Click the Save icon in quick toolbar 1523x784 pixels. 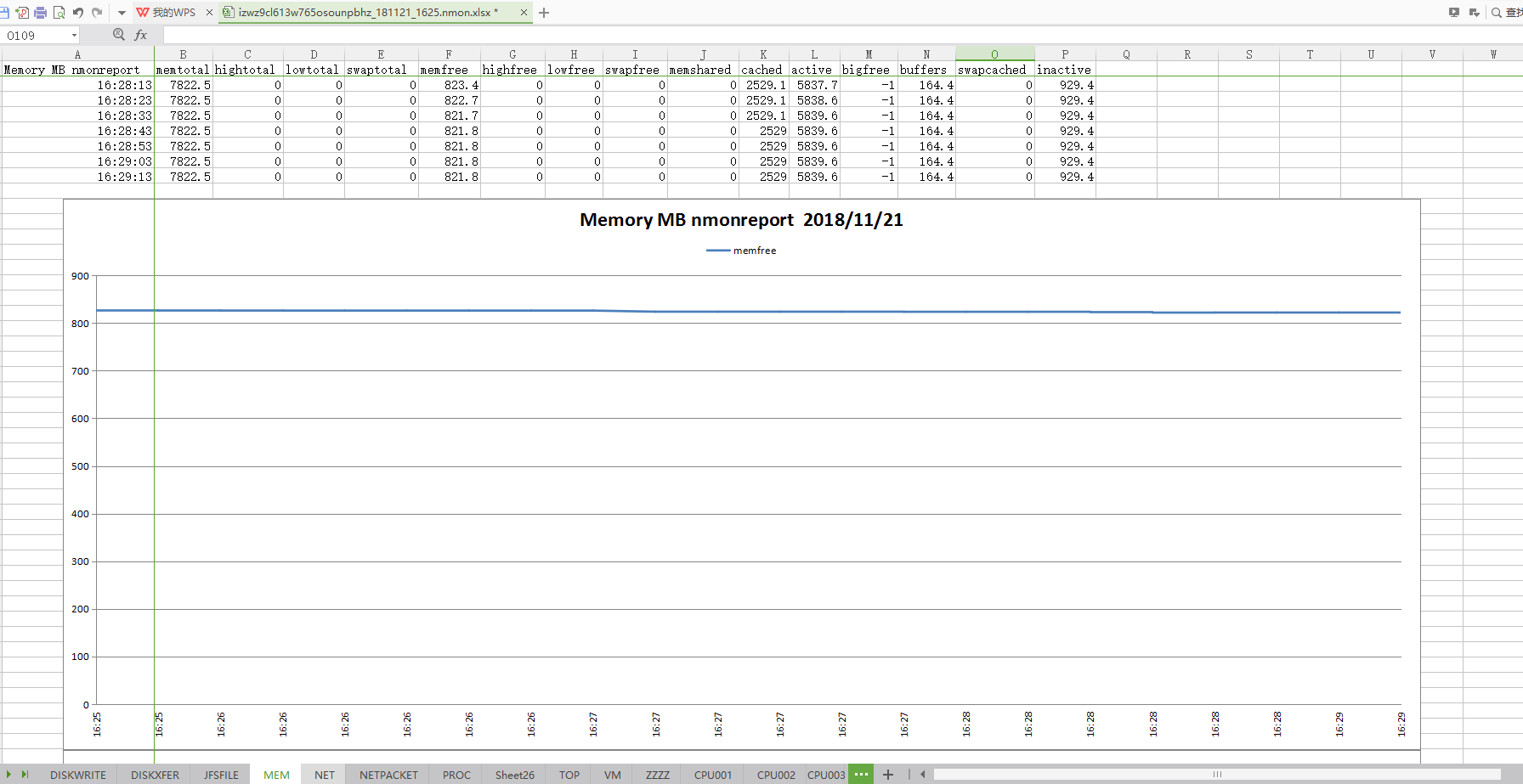(3, 12)
